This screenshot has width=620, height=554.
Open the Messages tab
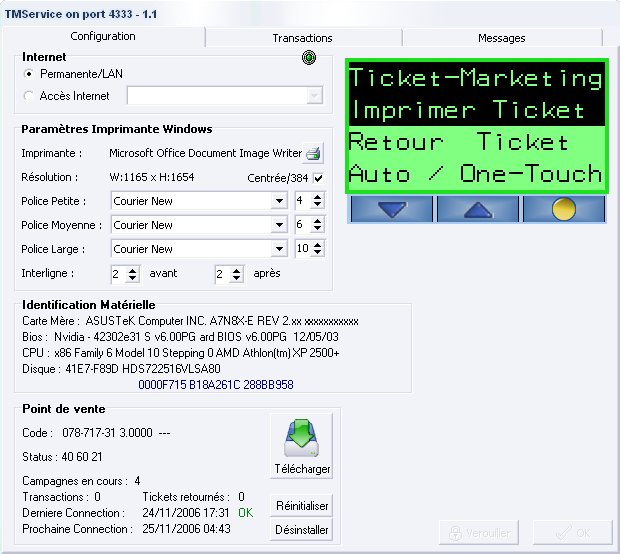(501, 38)
